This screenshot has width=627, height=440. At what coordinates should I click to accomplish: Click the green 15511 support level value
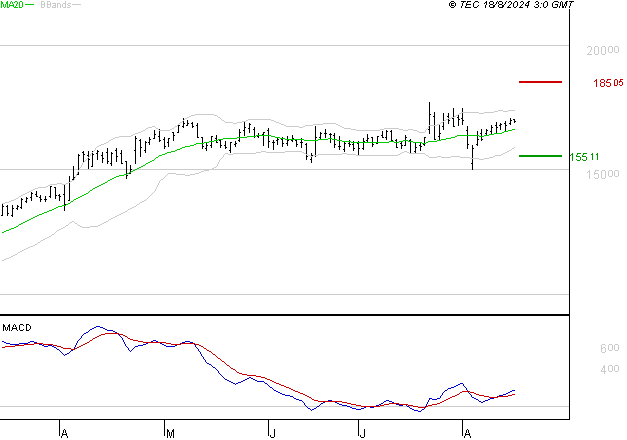click(584, 157)
